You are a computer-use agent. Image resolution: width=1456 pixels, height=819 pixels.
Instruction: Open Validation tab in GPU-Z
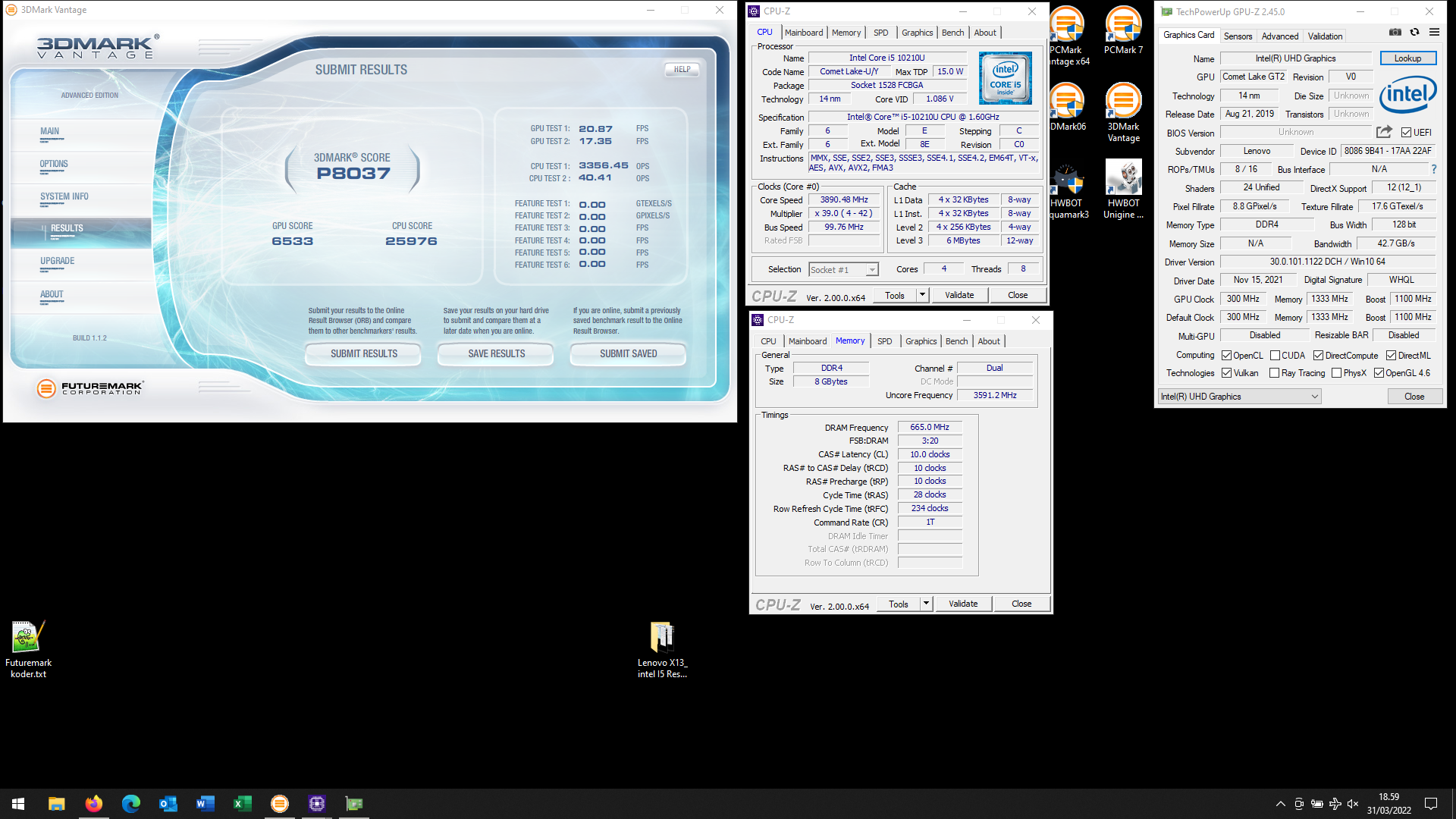tap(1325, 36)
